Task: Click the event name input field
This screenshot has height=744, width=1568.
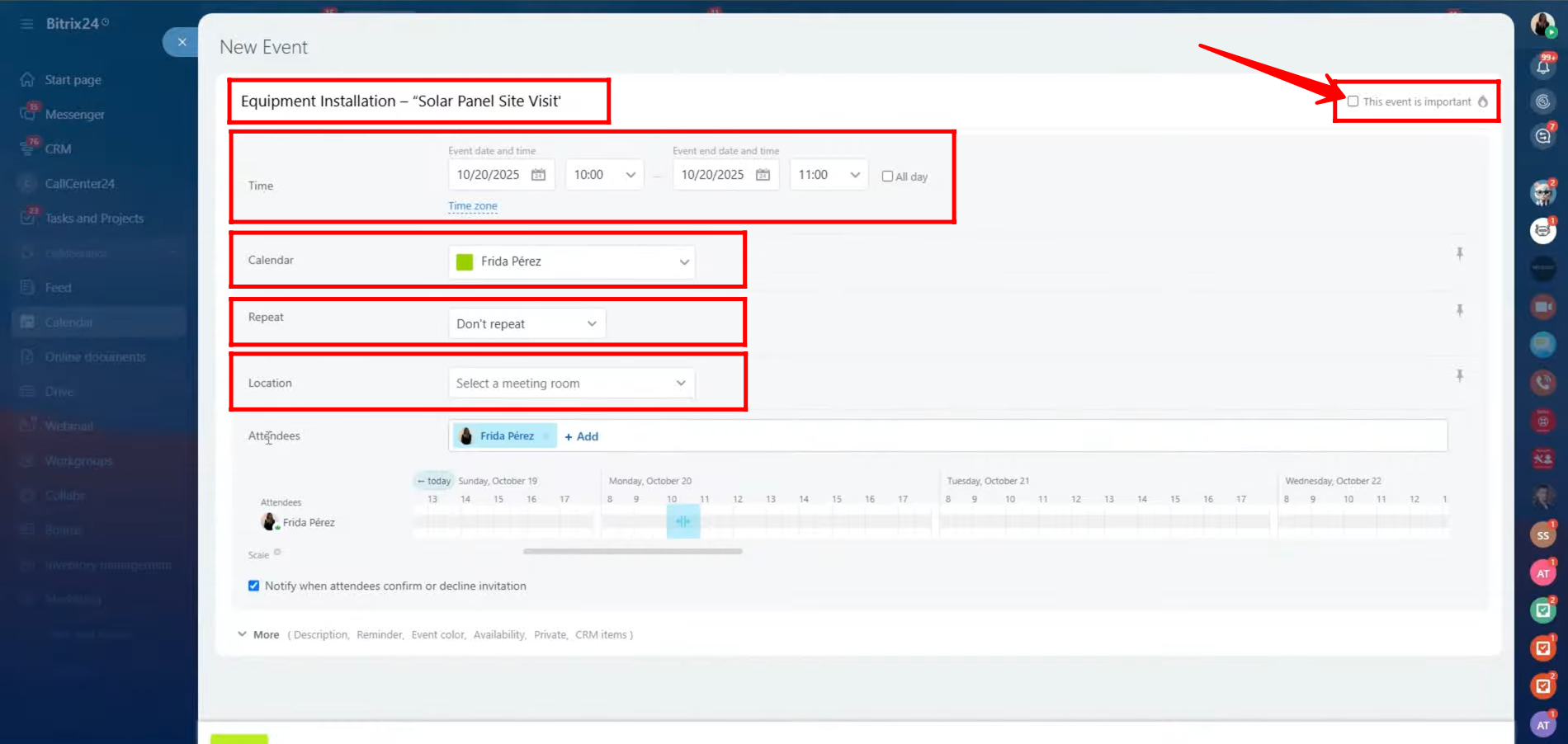Action: [418, 101]
